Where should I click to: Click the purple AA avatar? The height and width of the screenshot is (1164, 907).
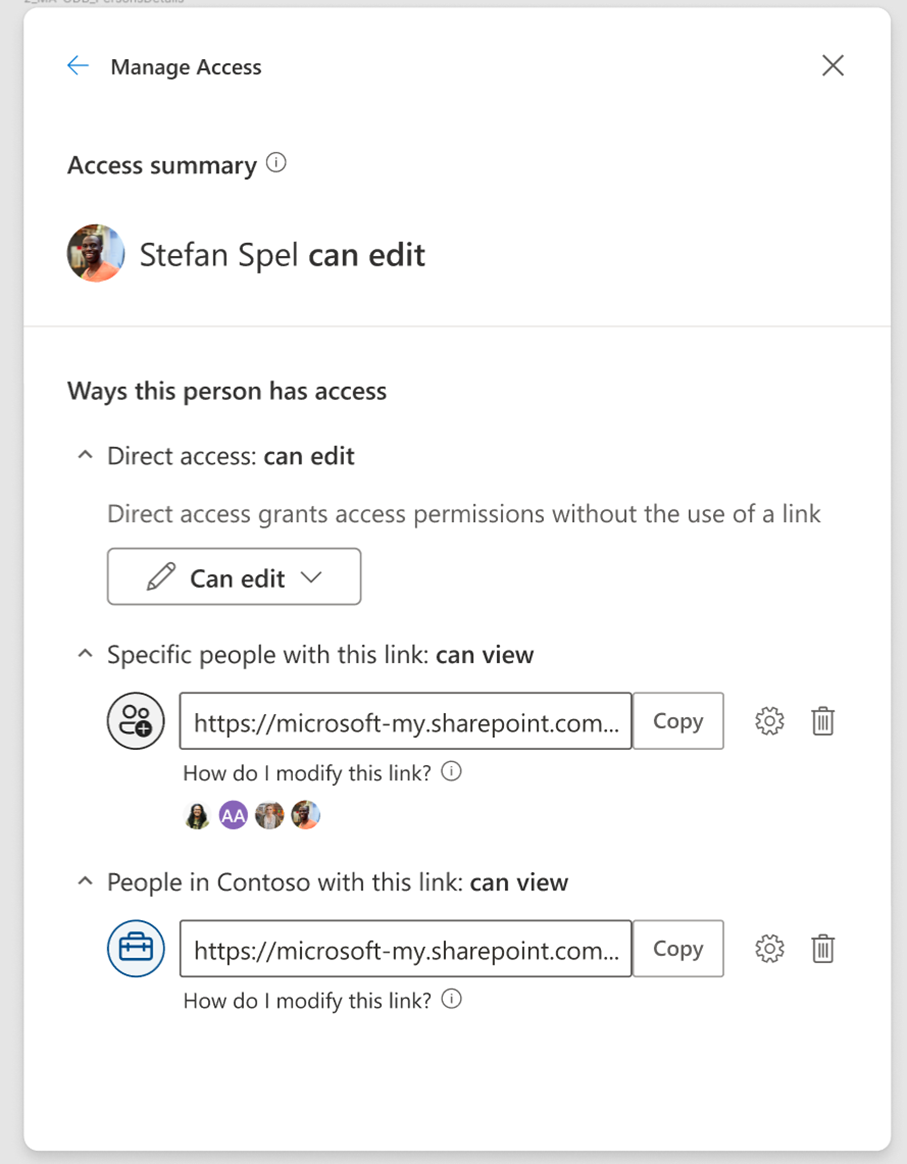click(x=233, y=816)
